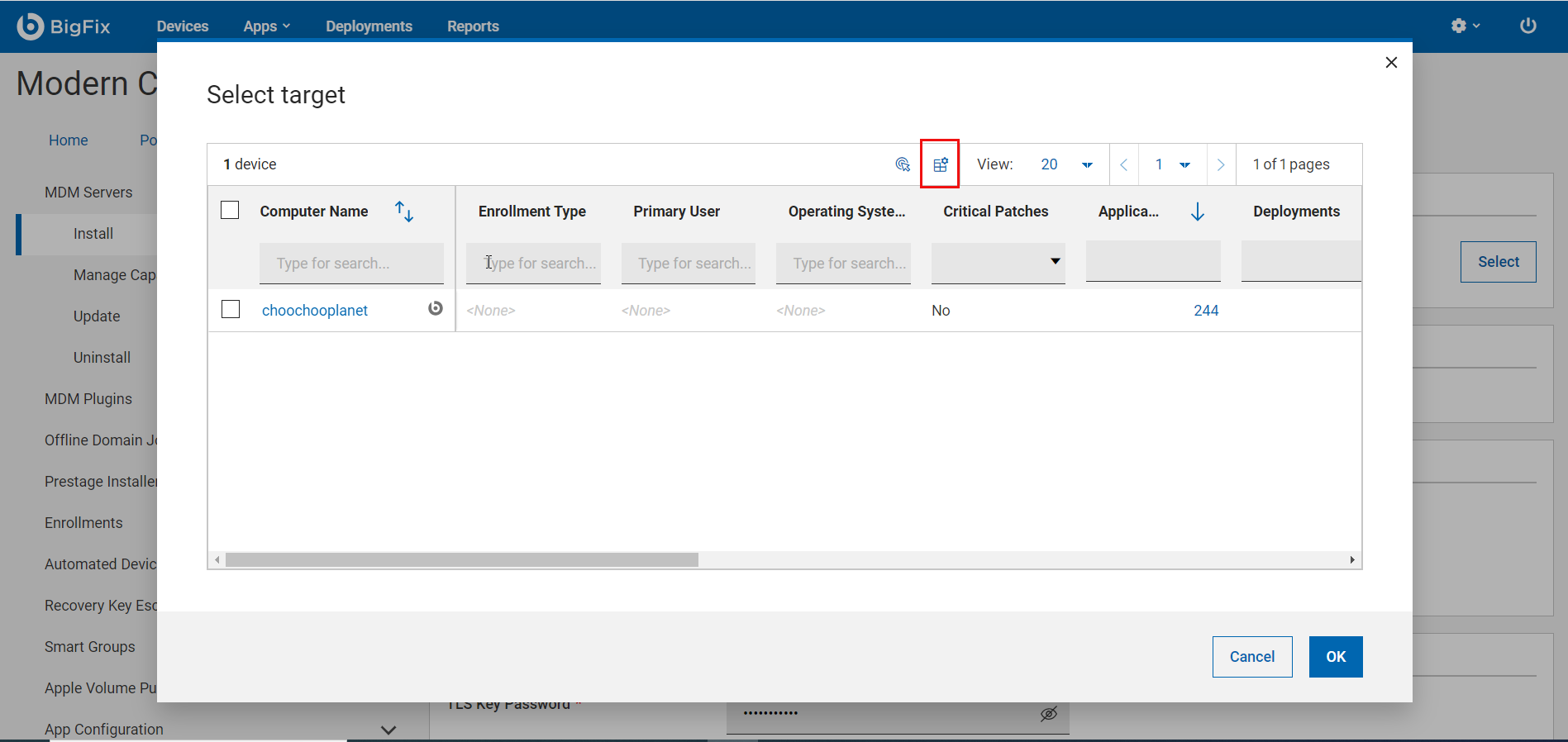
Task: Click the Computer Name sort arrows
Action: point(404,212)
